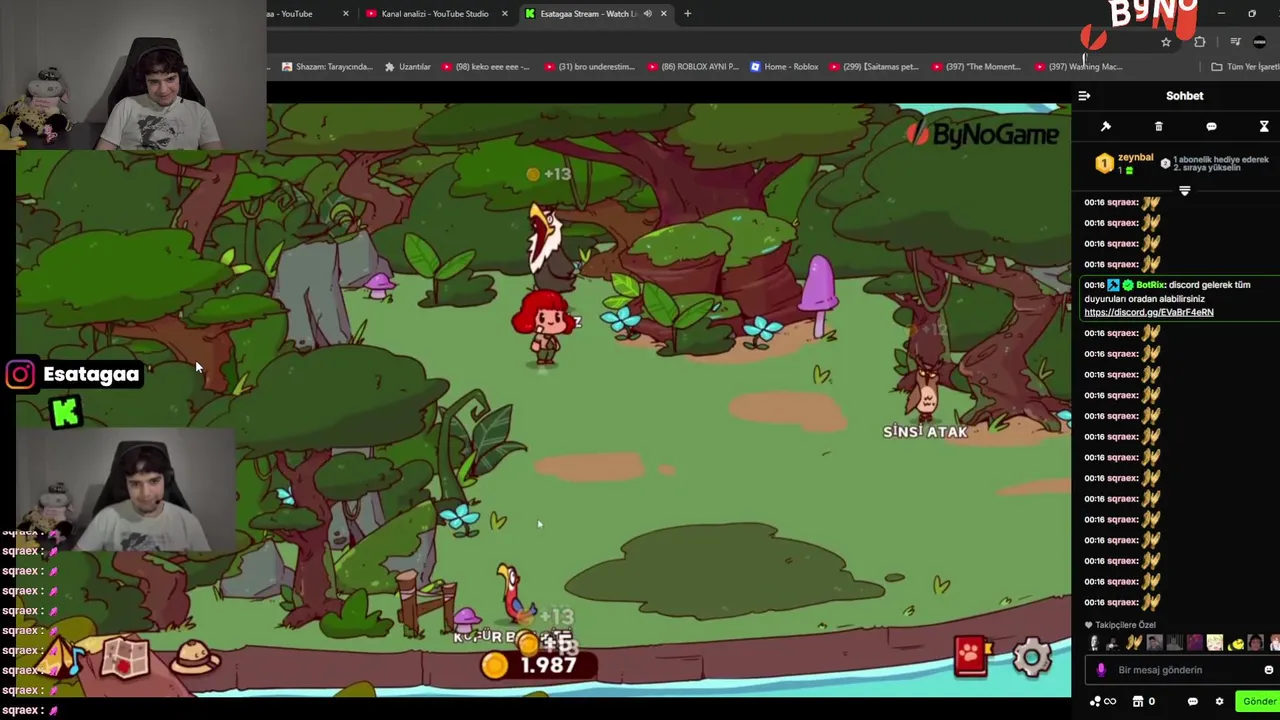Close the Esatagaa Stream tab
Viewport: 1280px width, 720px height.
tap(664, 14)
